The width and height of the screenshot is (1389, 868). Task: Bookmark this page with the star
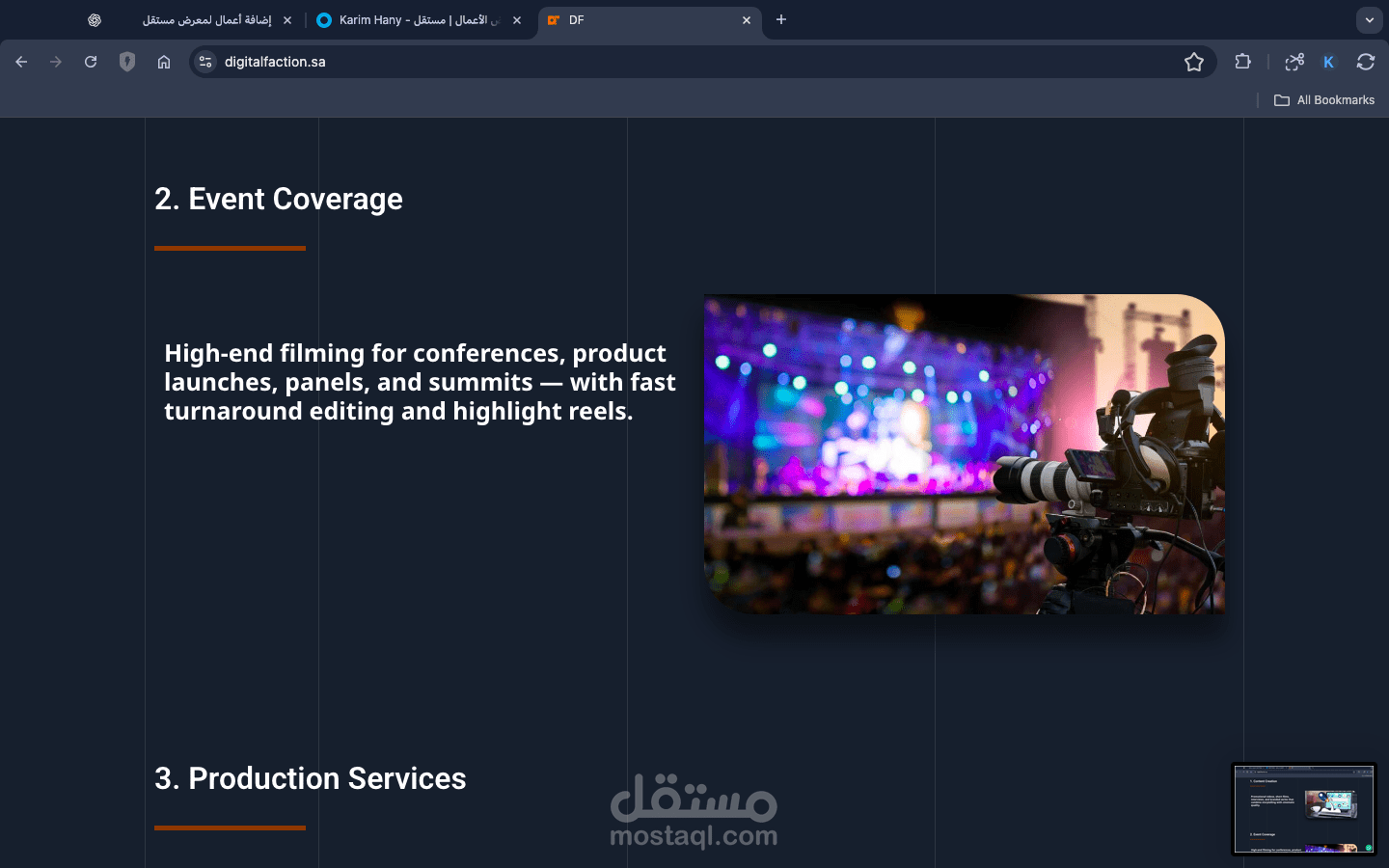(1194, 62)
